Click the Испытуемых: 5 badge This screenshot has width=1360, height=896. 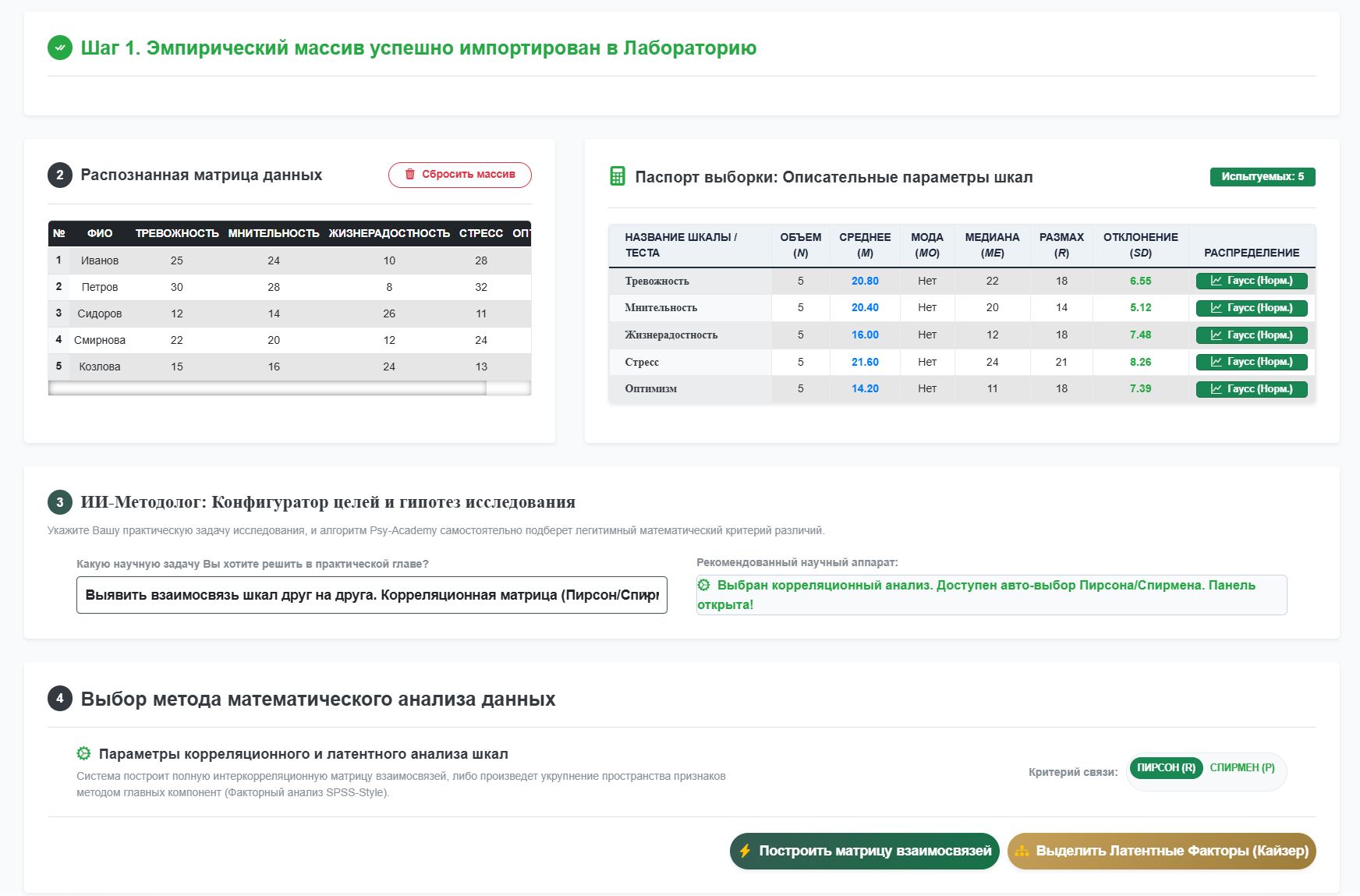[x=1263, y=177]
